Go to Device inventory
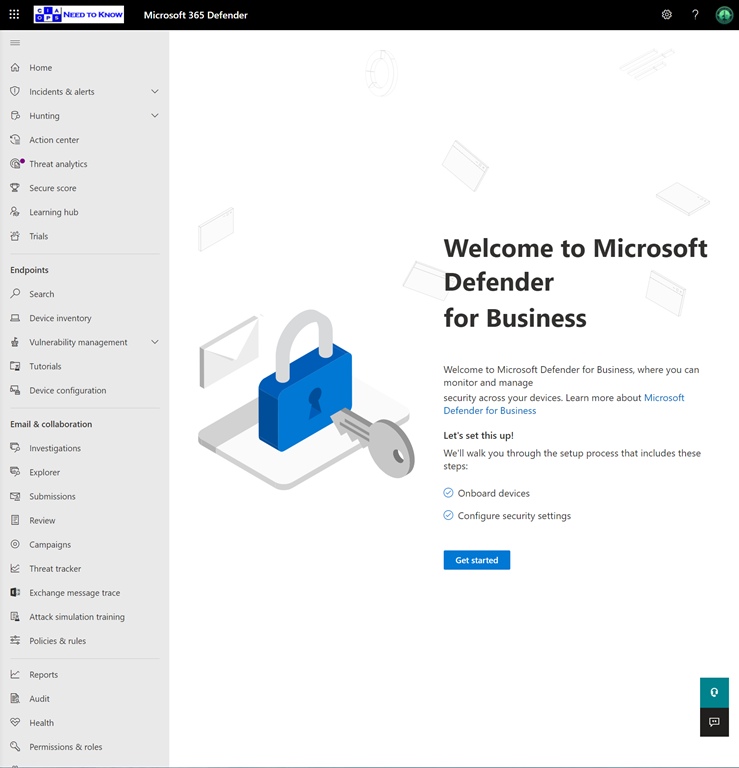The width and height of the screenshot is (739, 768). (x=60, y=318)
